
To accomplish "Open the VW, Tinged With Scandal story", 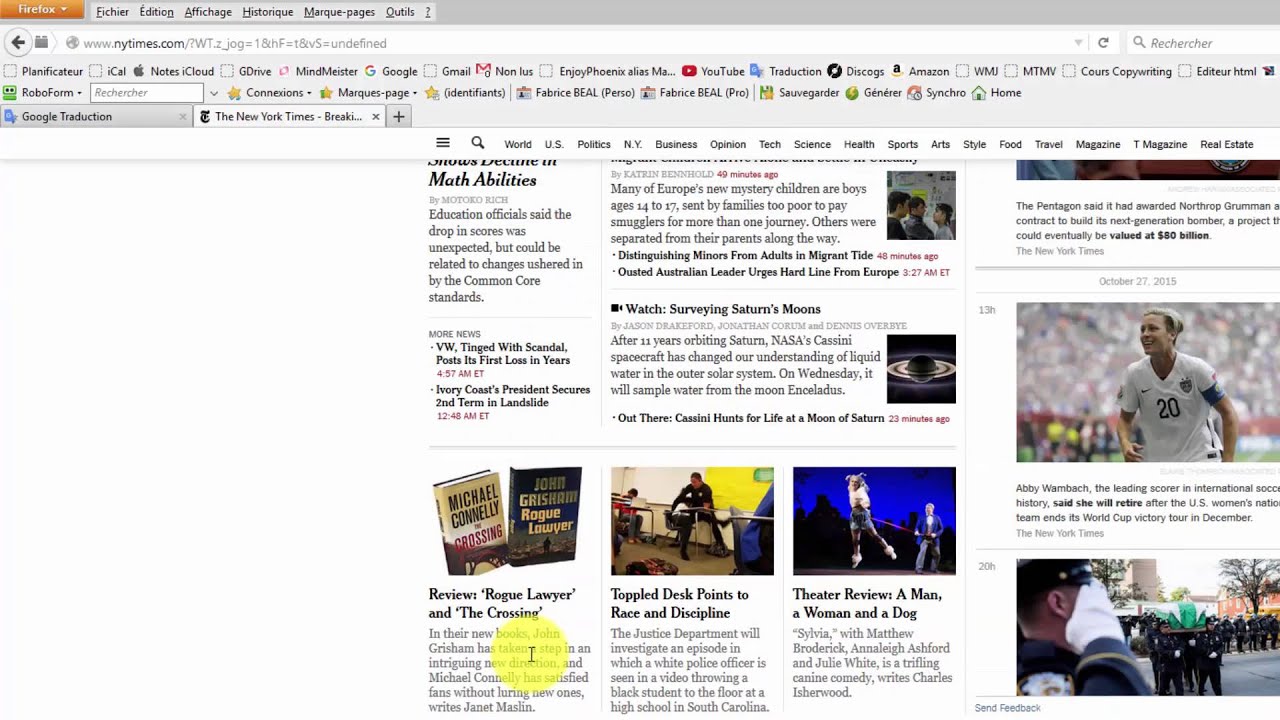I will [503, 353].
